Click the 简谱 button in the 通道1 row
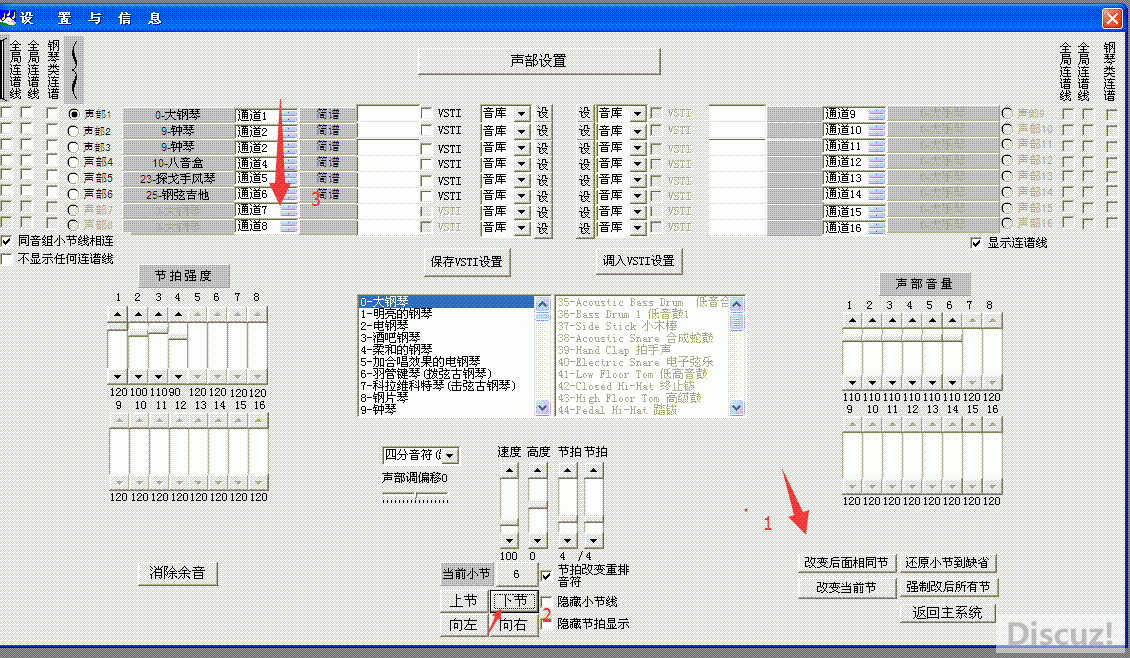This screenshot has width=1130, height=658. tap(328, 114)
